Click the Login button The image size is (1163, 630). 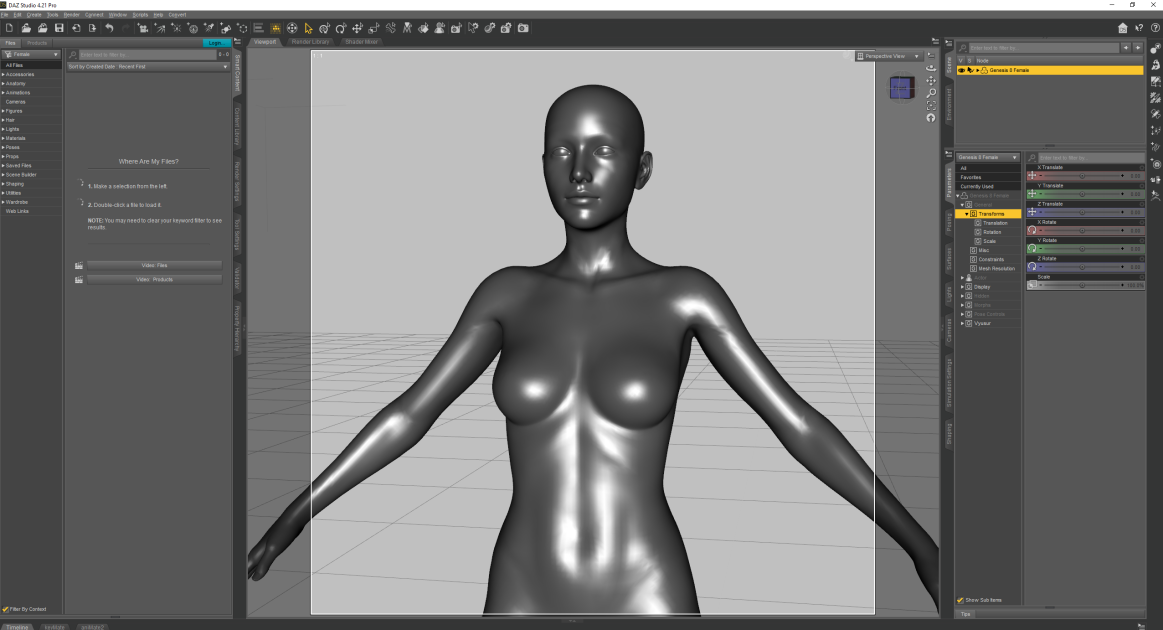click(216, 43)
